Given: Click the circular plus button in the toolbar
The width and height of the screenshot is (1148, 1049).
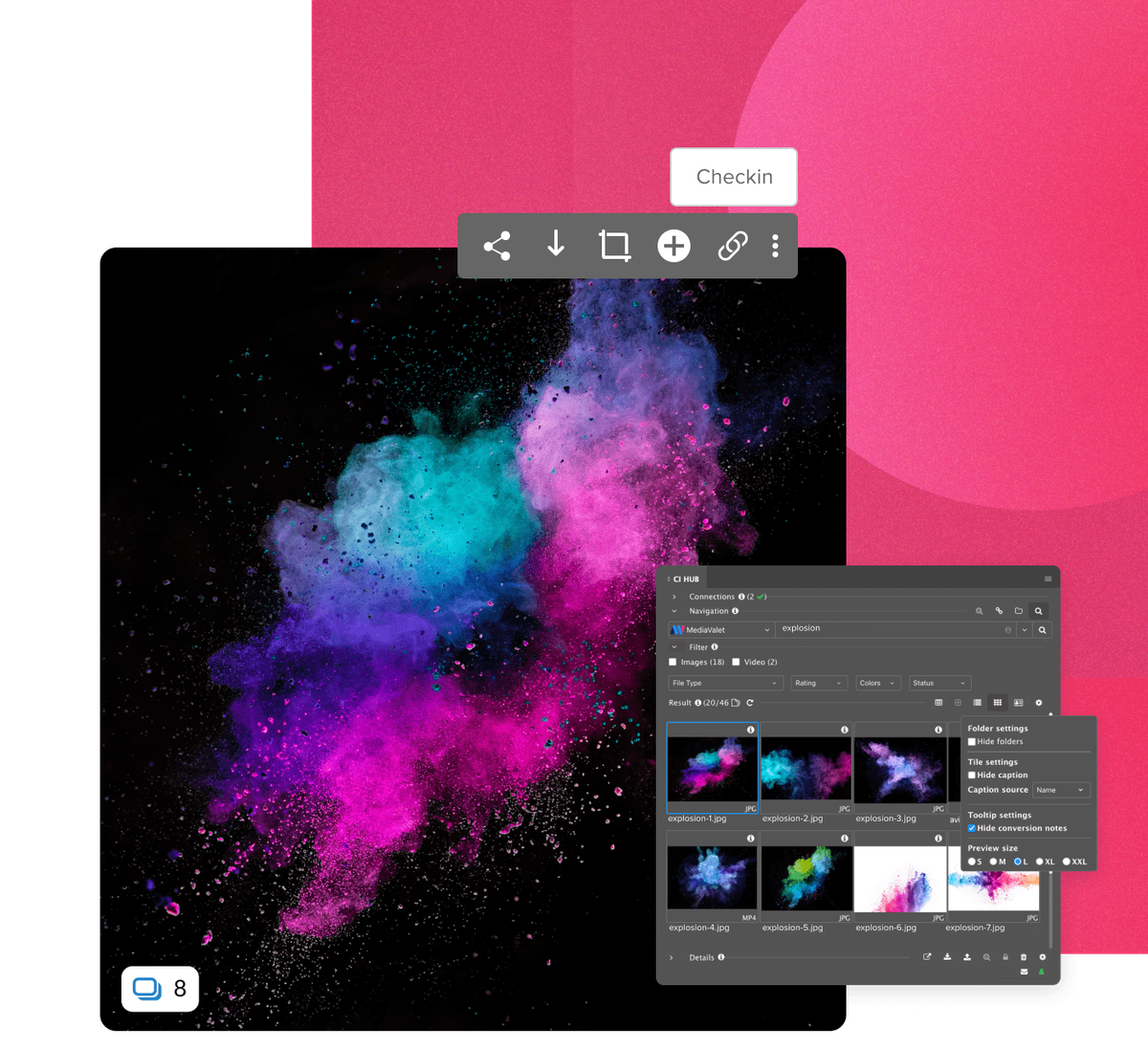Looking at the screenshot, I should click(673, 246).
